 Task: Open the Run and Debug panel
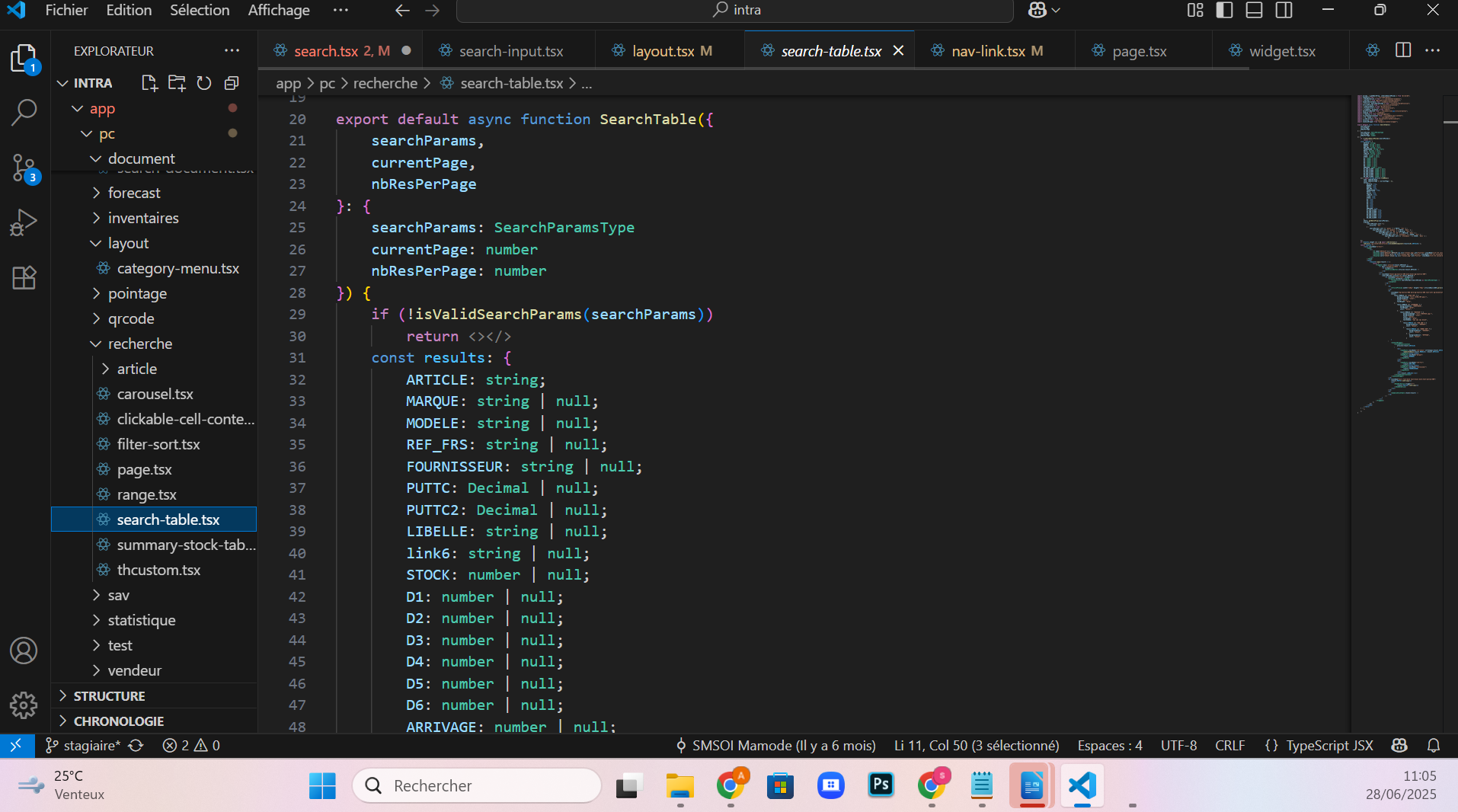(24, 222)
